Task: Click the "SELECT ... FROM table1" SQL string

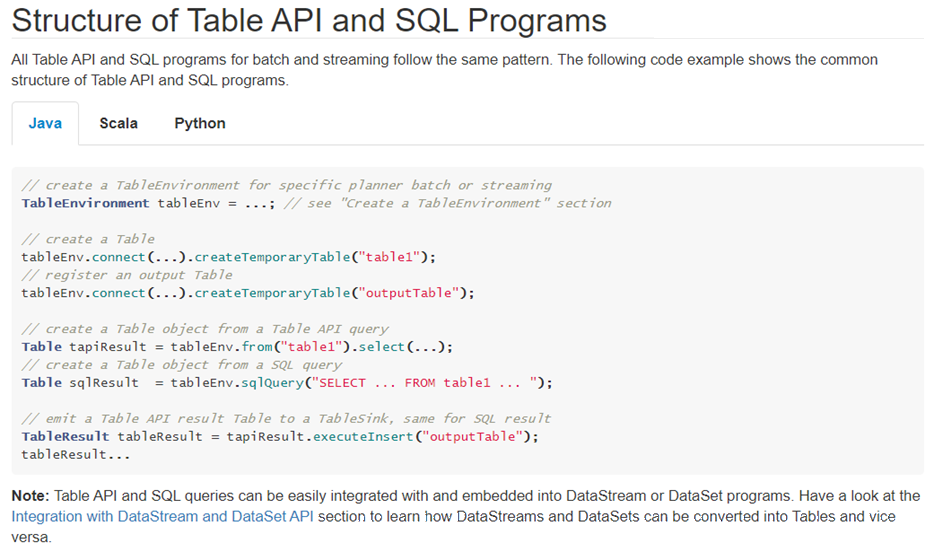Action: coord(424,383)
